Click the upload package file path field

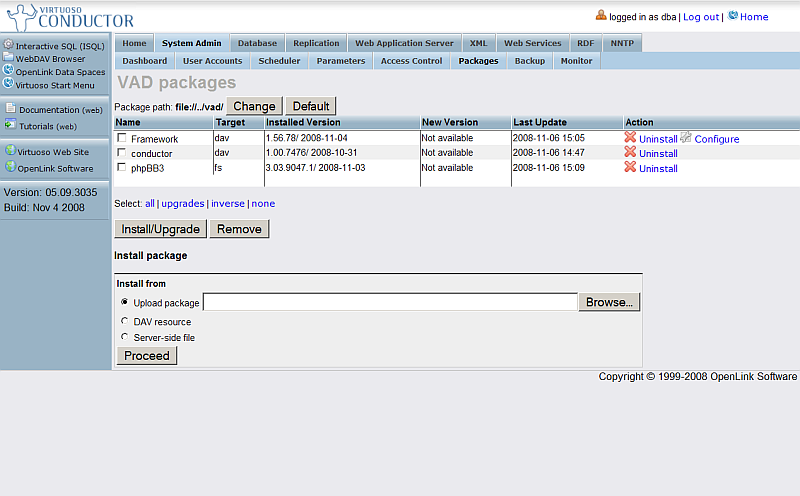click(390, 302)
